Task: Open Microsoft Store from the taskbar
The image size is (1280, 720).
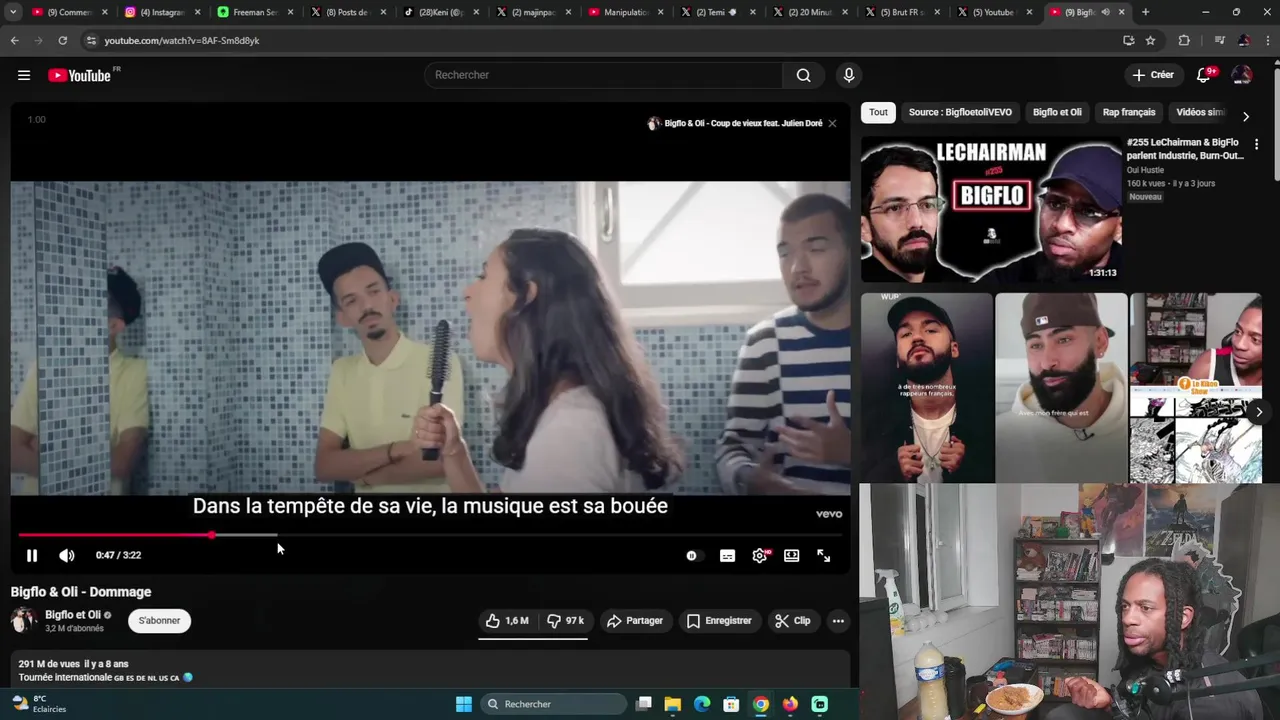Action: 731,704
